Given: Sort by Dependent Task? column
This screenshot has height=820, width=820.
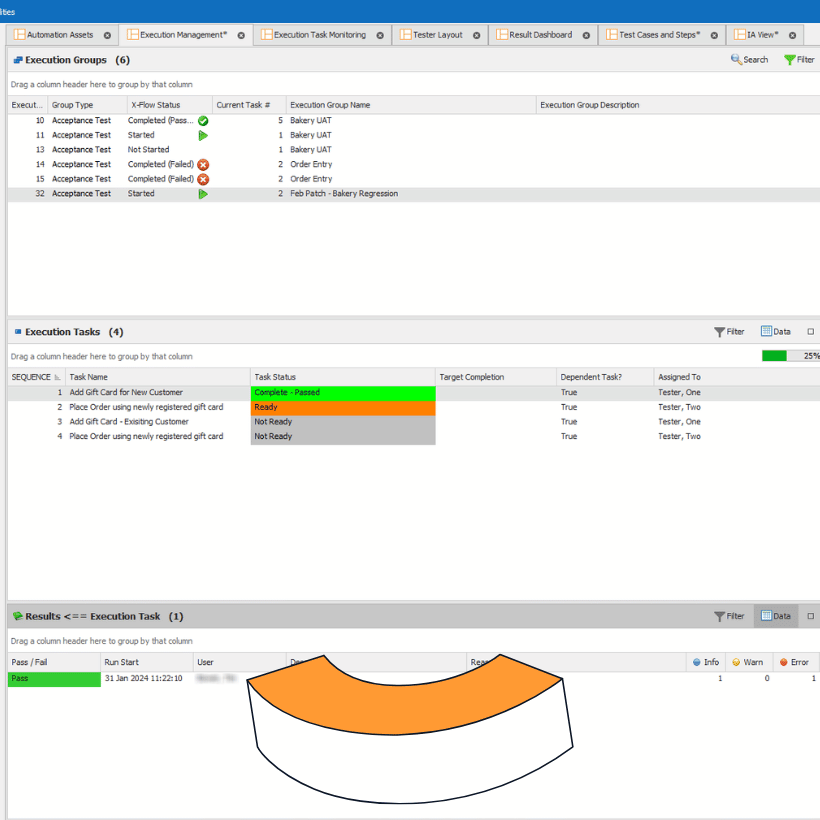Looking at the screenshot, I should (x=605, y=377).
